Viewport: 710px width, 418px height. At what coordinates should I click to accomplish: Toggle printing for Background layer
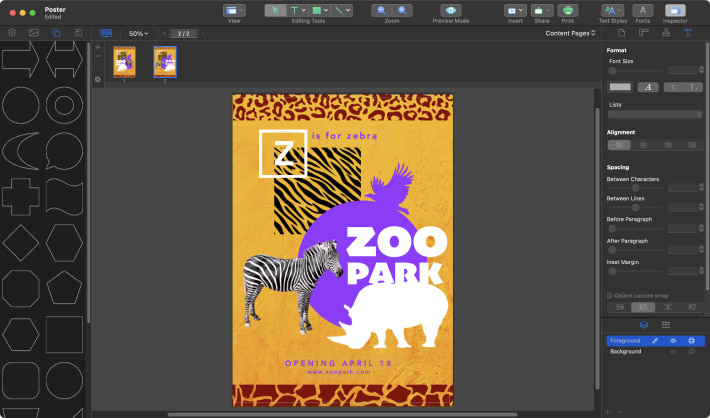[691, 351]
